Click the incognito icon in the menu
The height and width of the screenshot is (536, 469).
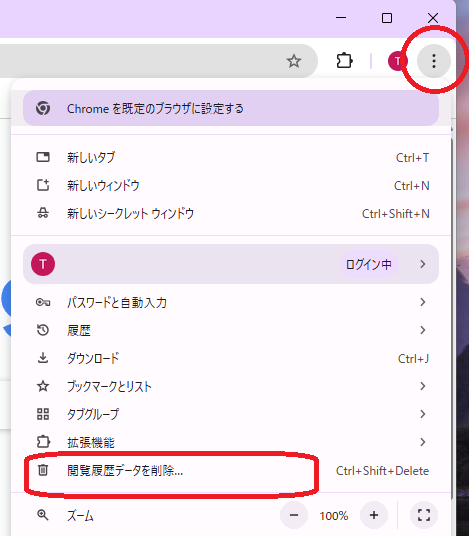coord(43,213)
